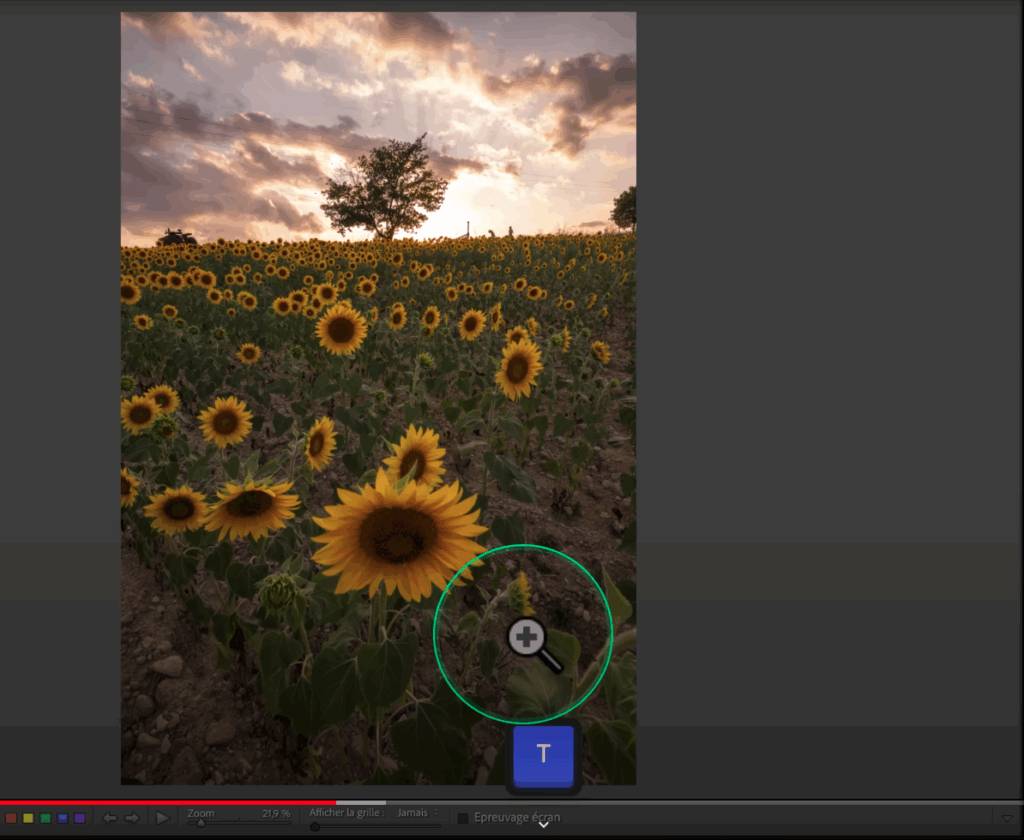Apply the green color label
The width and height of the screenshot is (1024, 840).
pyautogui.click(x=44, y=818)
